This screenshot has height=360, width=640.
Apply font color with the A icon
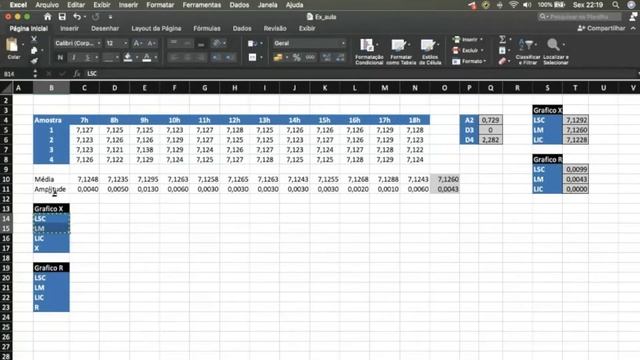tap(147, 58)
